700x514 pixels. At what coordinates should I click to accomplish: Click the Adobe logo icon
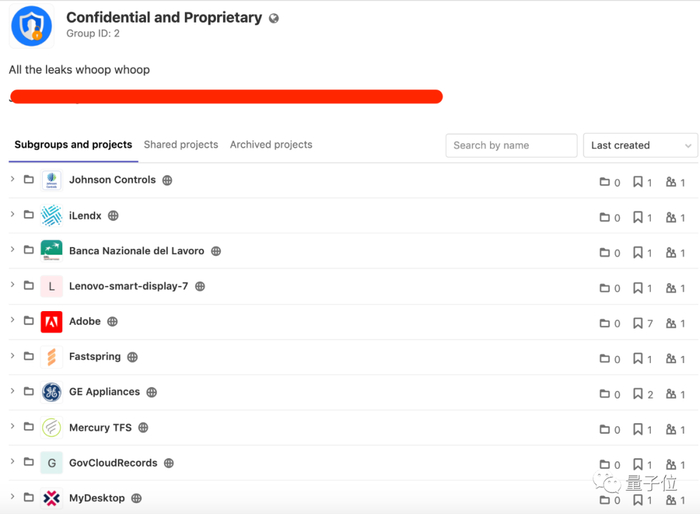tap(52, 322)
